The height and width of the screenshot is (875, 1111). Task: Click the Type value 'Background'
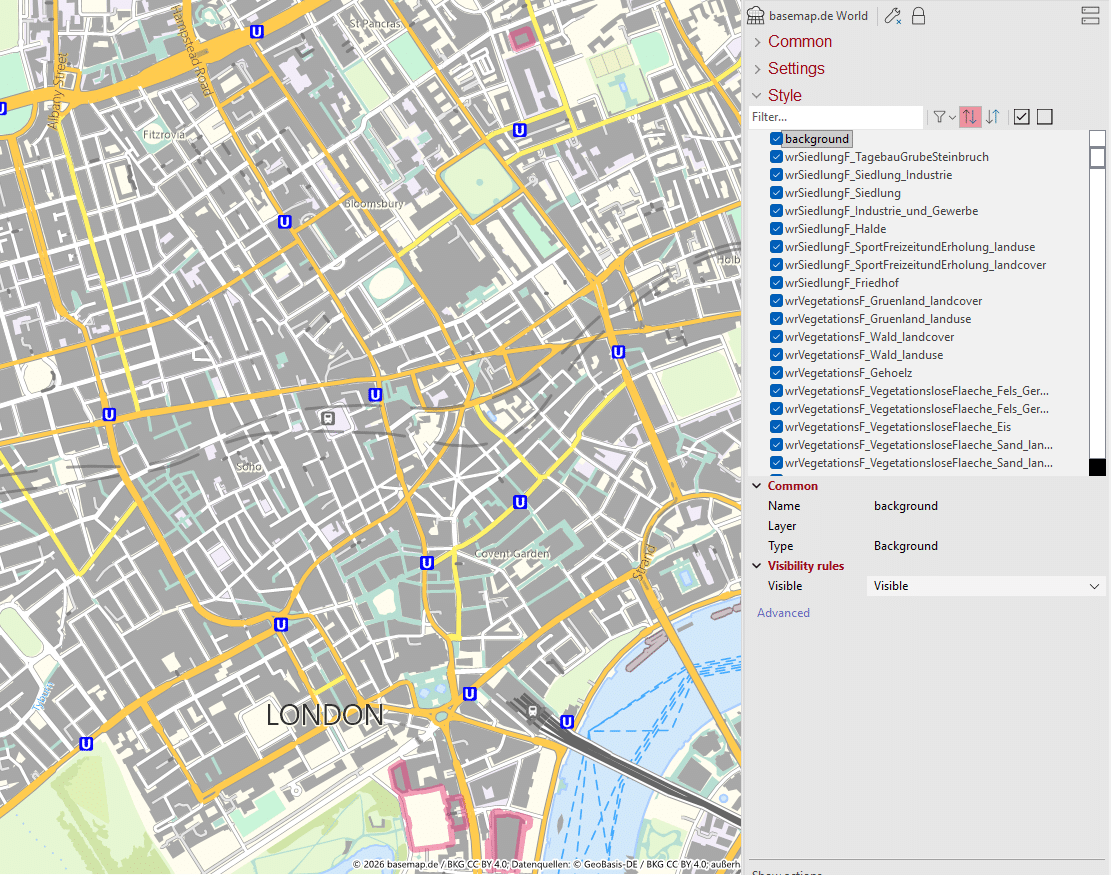906,546
